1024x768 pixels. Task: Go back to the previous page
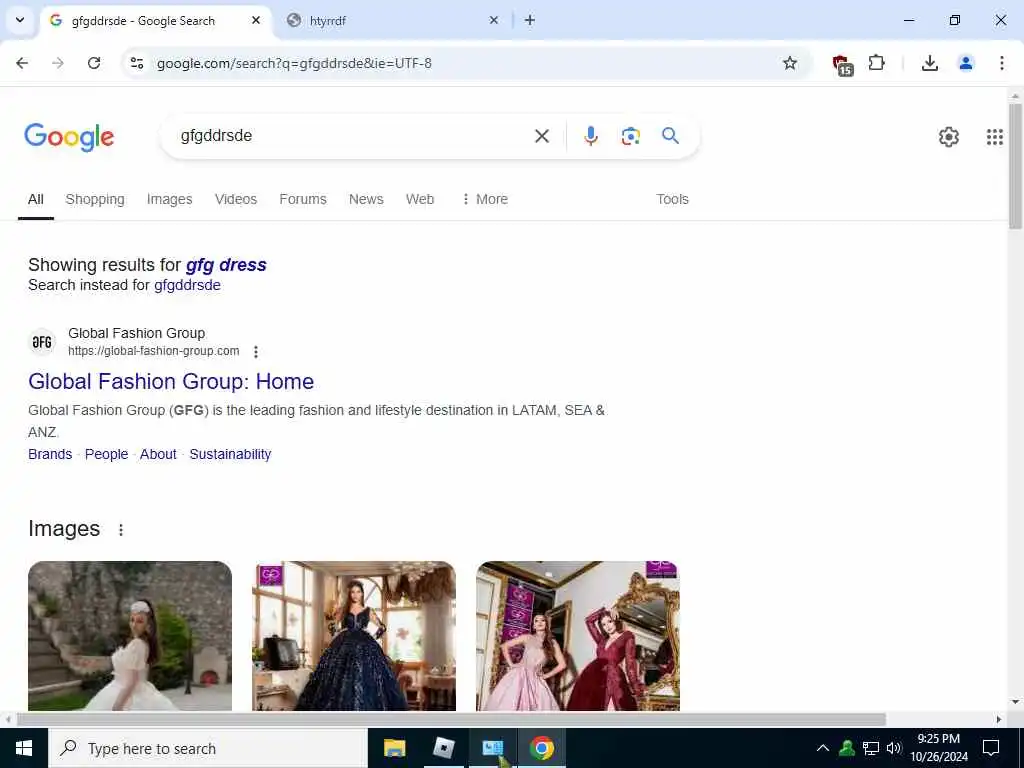pyautogui.click(x=22, y=63)
